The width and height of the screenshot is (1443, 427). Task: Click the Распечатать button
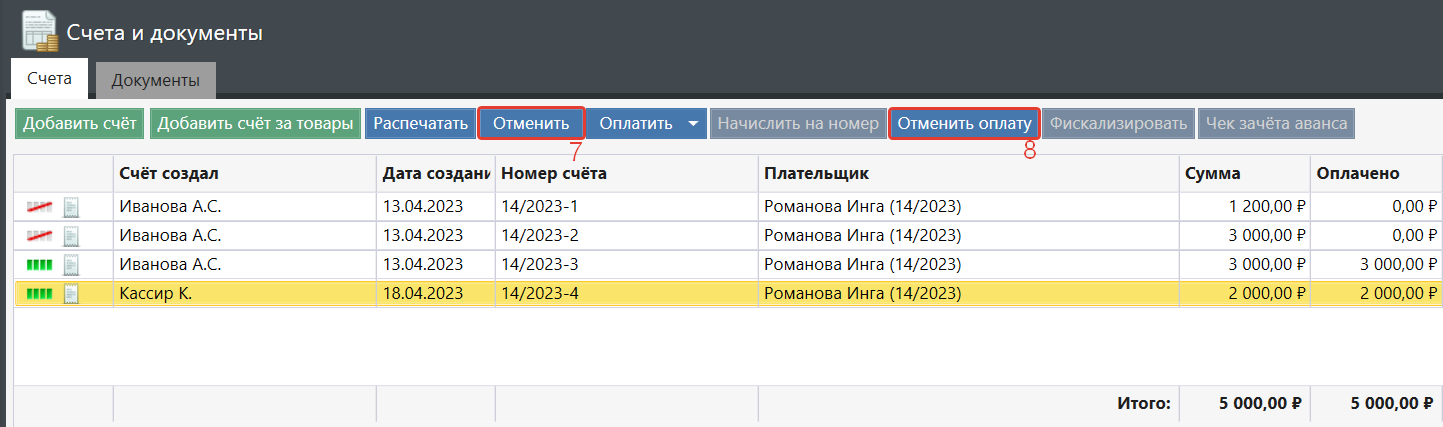(420, 124)
